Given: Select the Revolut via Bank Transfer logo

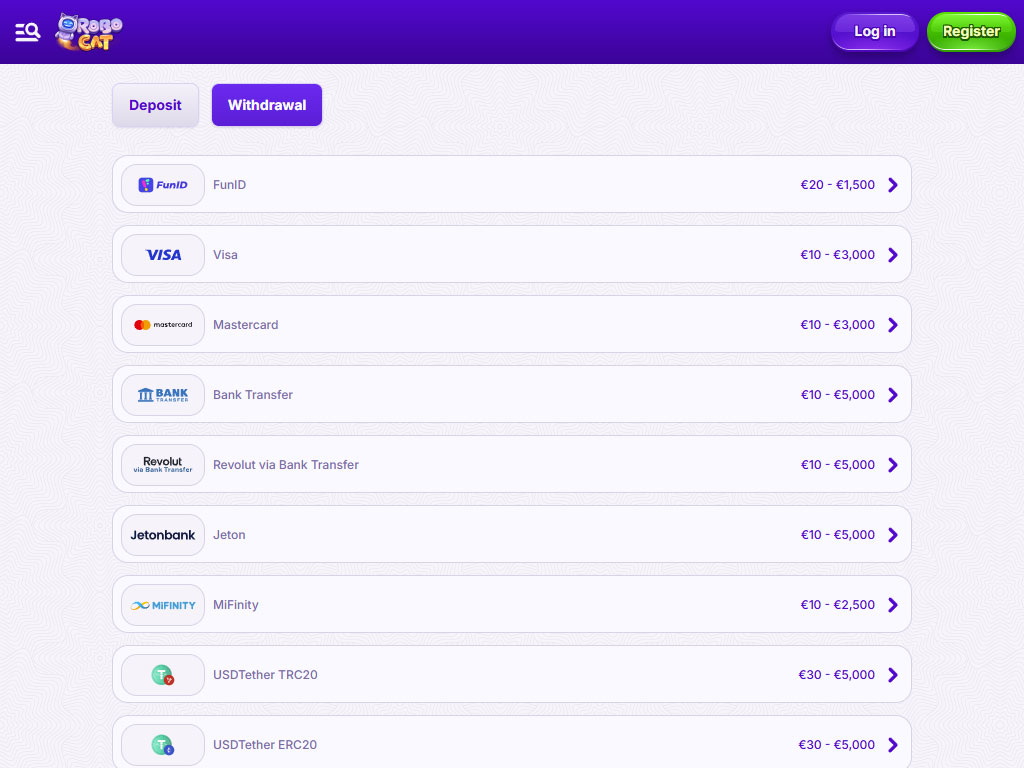Looking at the screenshot, I should [x=163, y=465].
